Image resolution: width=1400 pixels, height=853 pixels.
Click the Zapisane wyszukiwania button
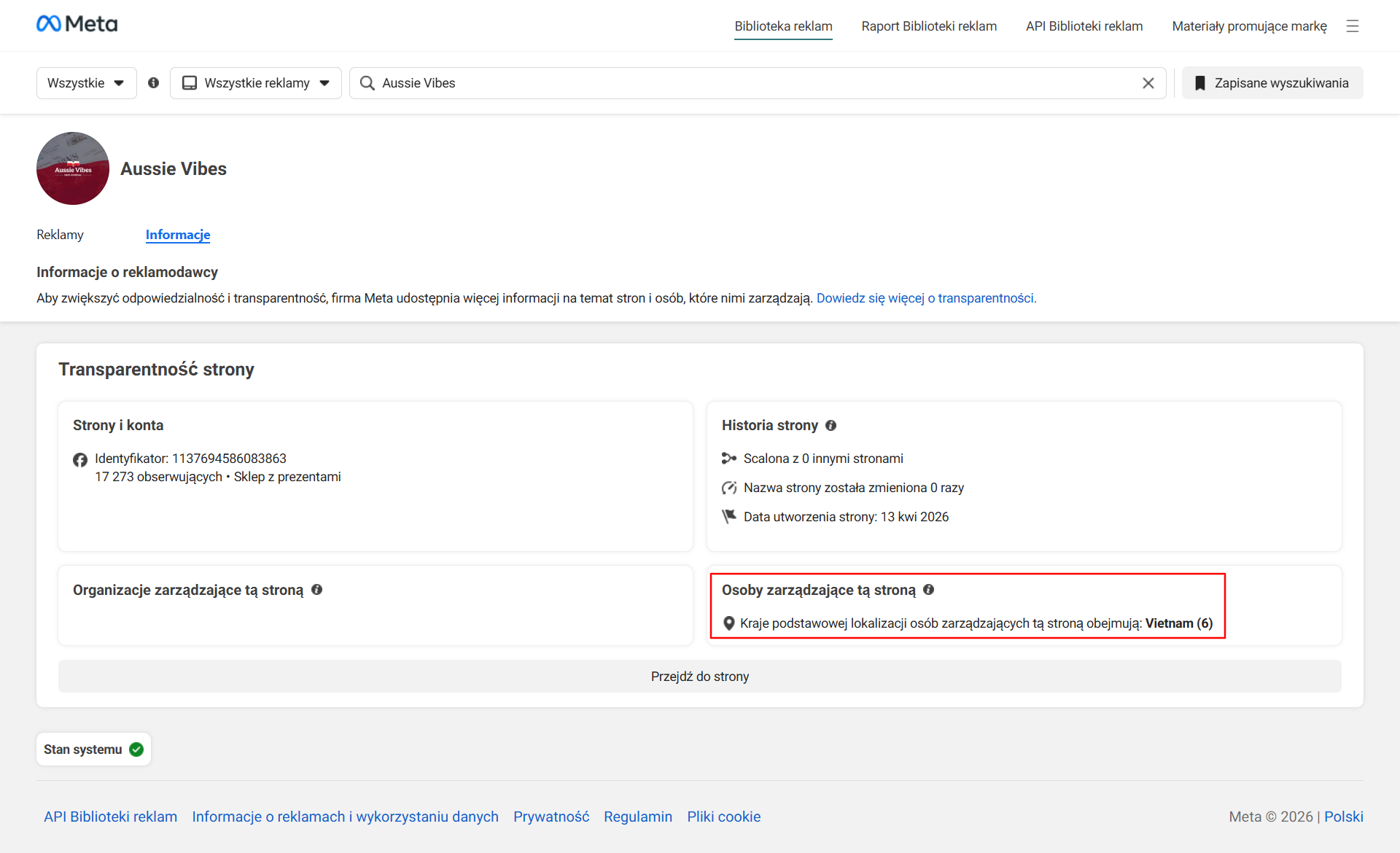click(1272, 83)
